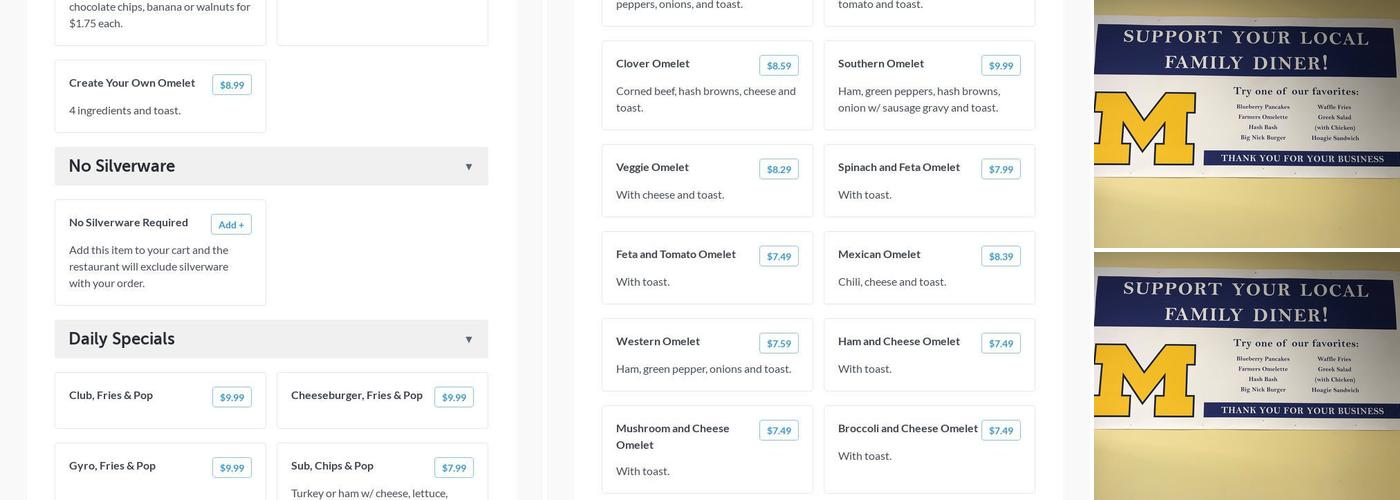Screen dimensions: 1400x500
Task: Add Western Omelet for $7.59
Action: click(778, 344)
